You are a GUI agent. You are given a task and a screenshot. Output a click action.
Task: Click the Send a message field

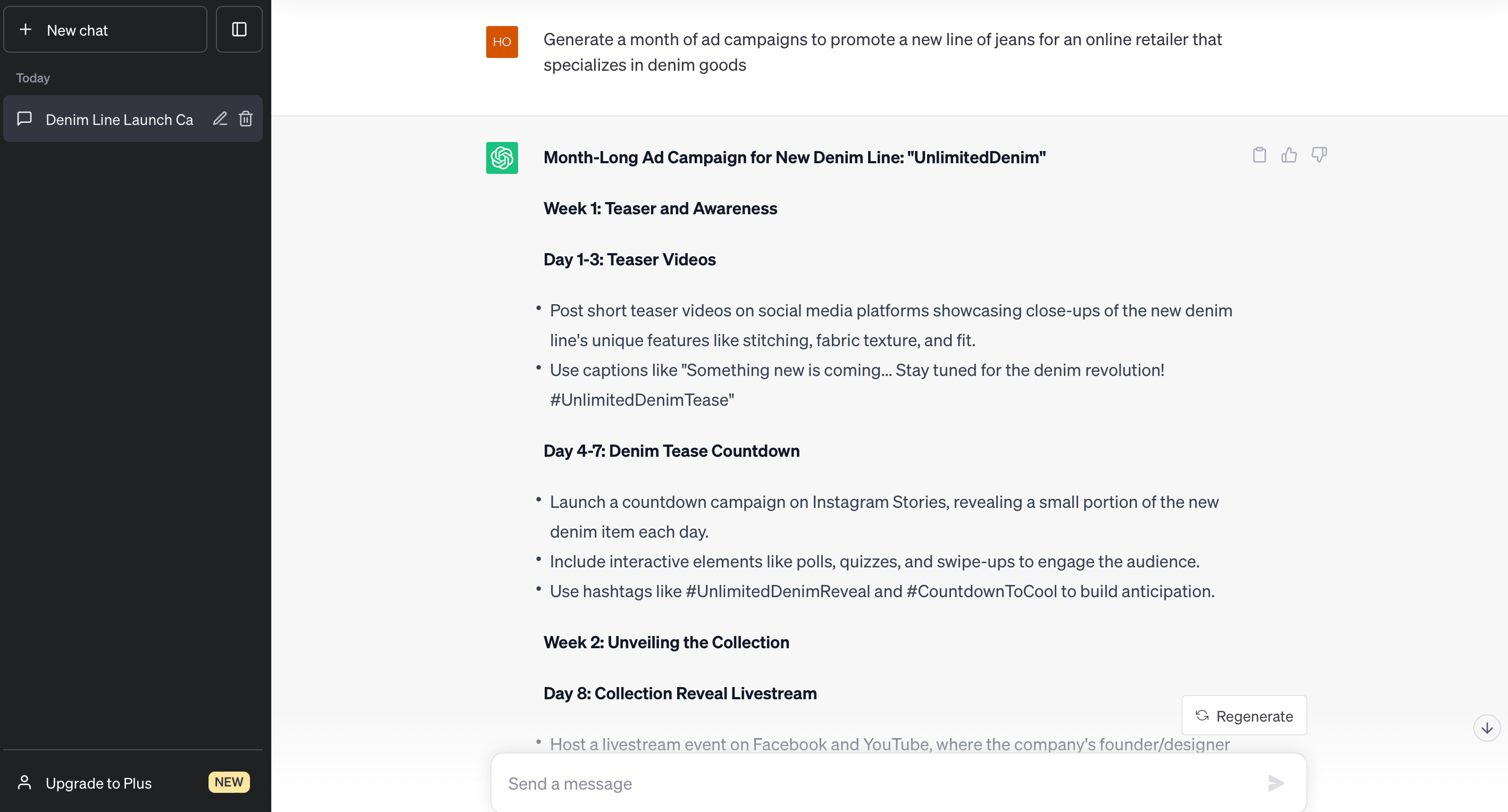(878, 783)
